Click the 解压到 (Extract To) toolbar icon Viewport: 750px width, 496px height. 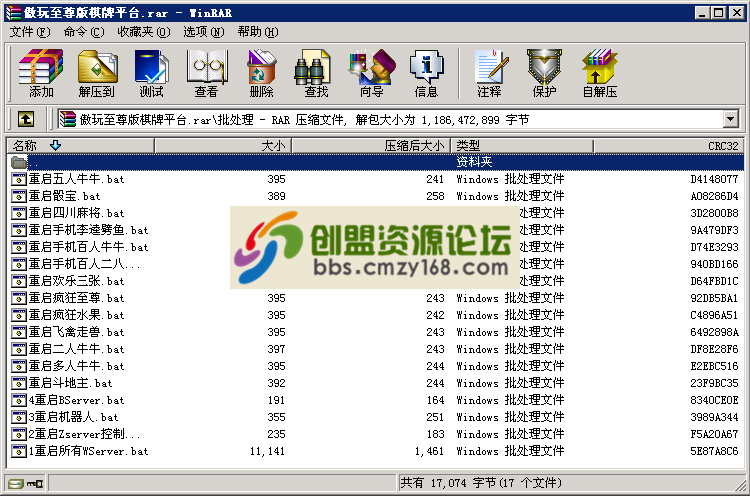(x=97, y=73)
